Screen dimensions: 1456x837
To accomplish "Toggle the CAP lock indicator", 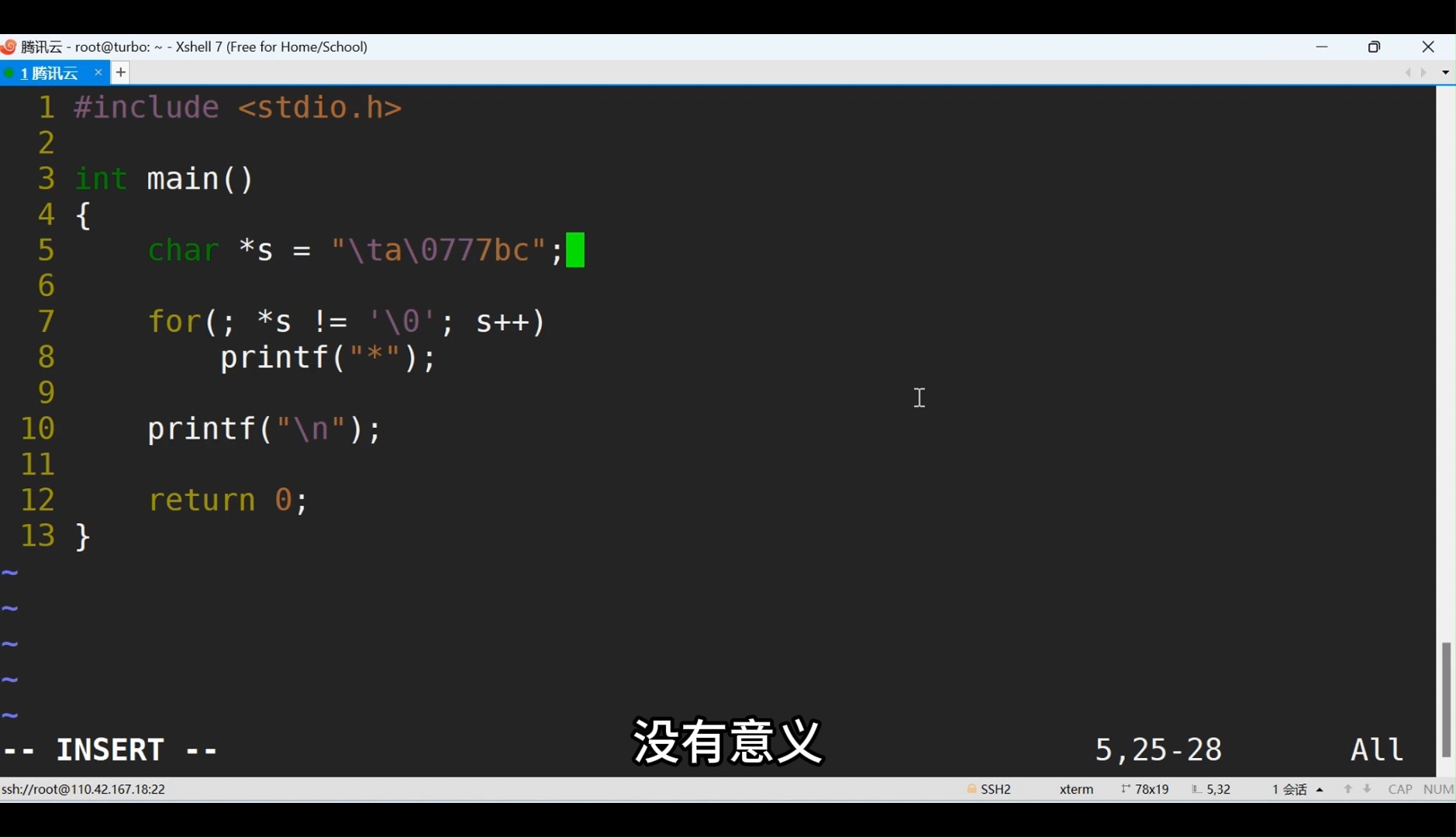I will [1400, 789].
